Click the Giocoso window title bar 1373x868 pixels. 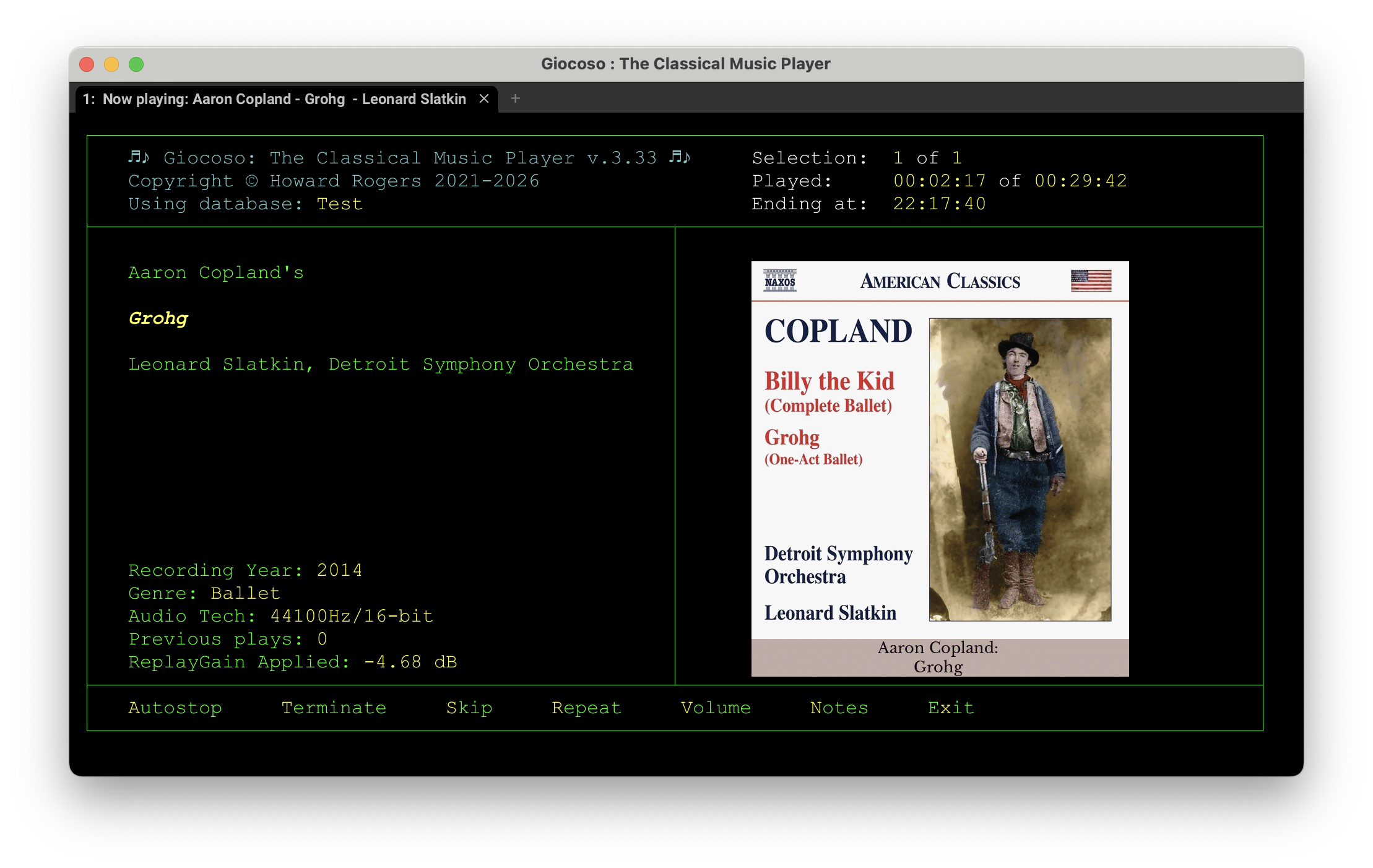pos(686,63)
